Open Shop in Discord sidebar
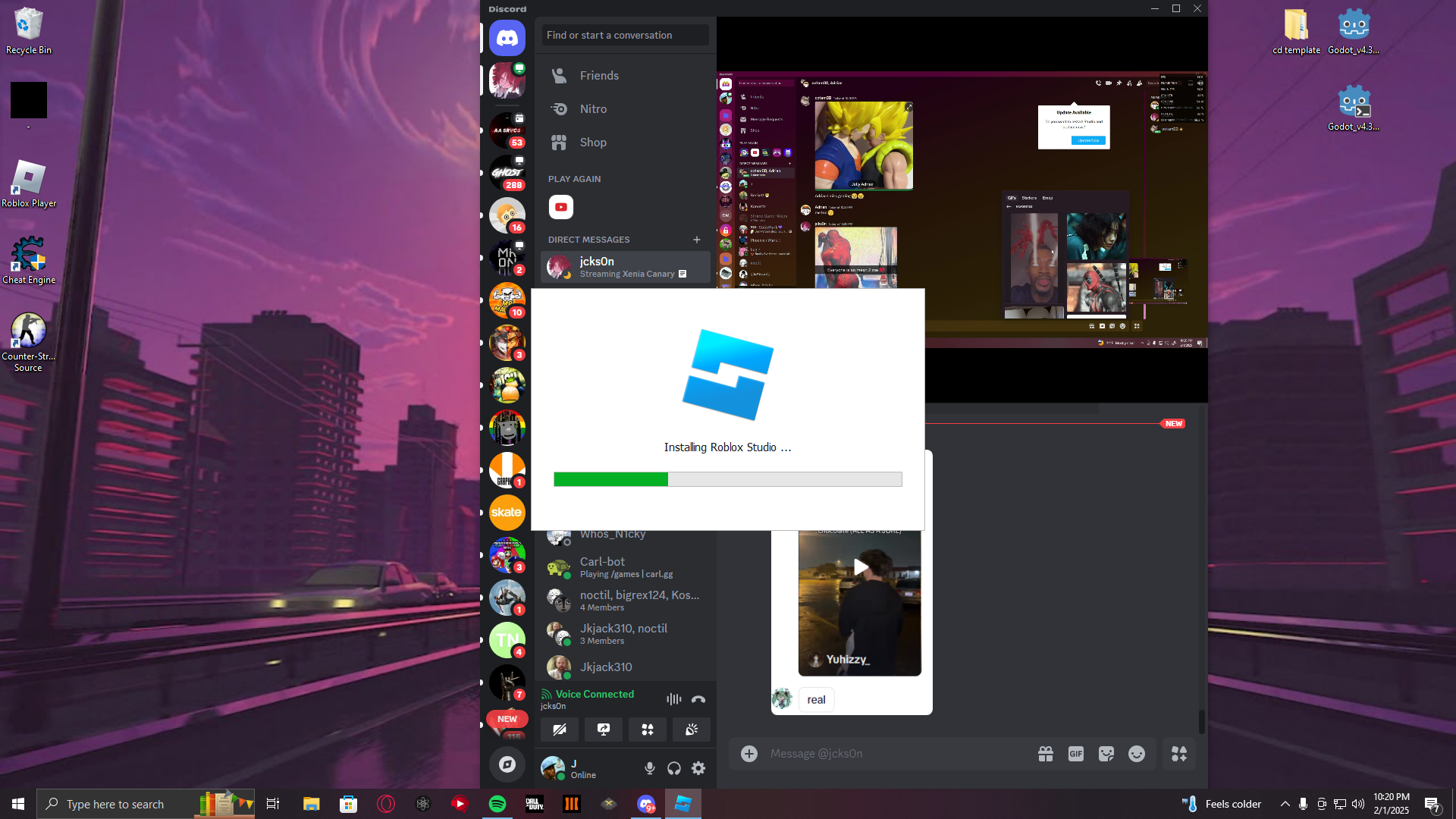This screenshot has height=819, width=1456. (x=593, y=143)
